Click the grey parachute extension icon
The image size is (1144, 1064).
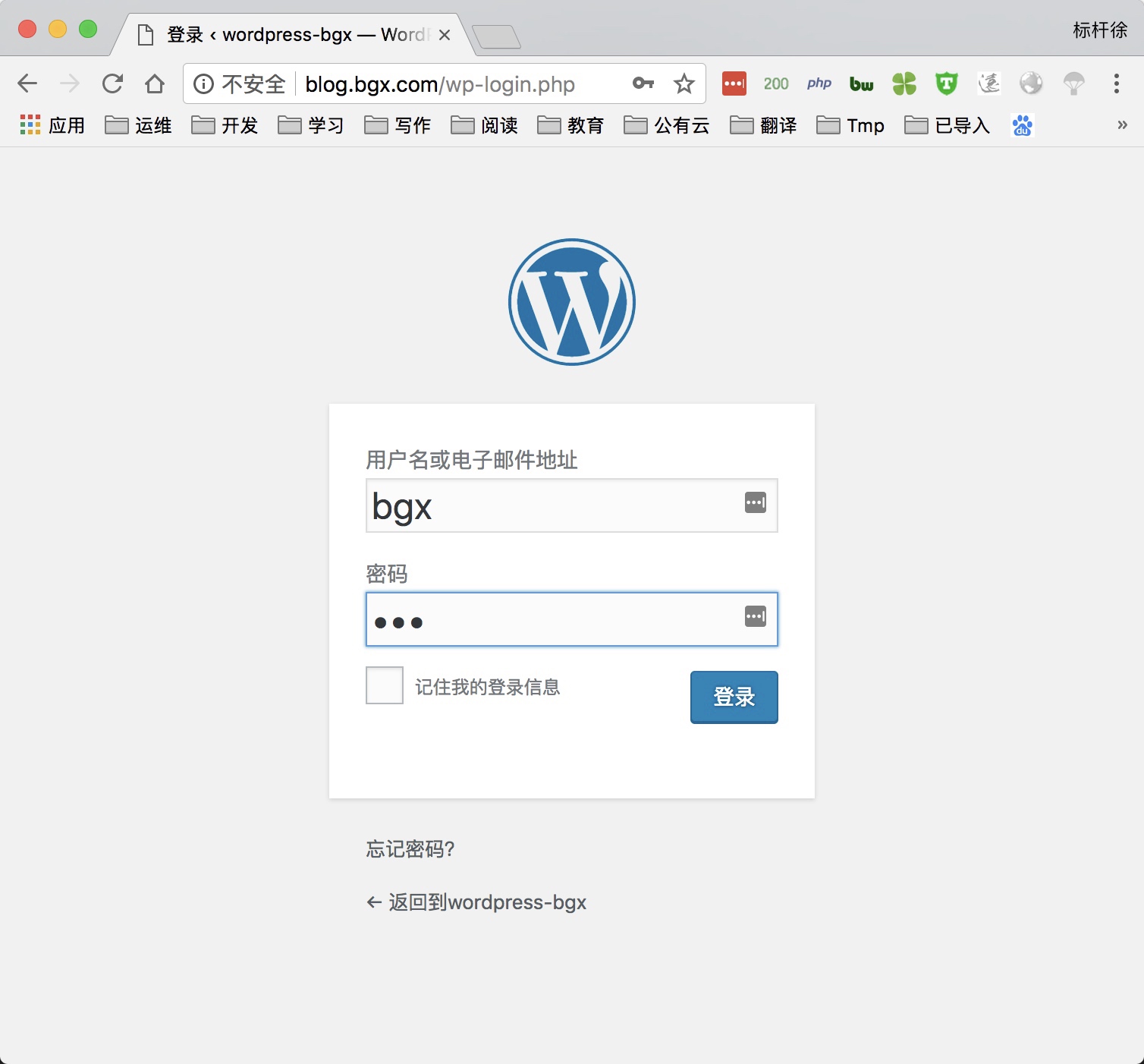point(1073,83)
